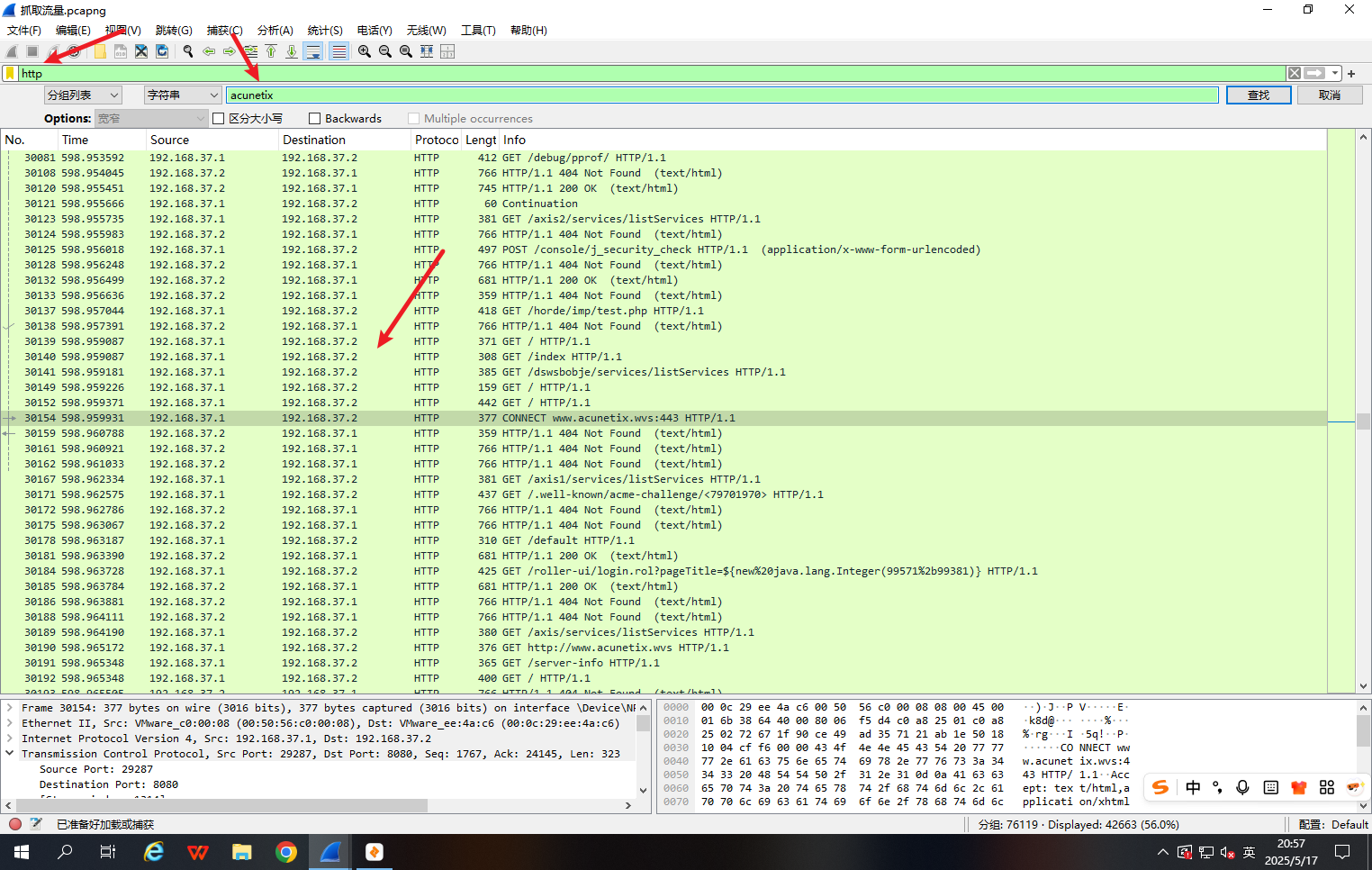Open the 分析(A) menu
1372x870 pixels.
(x=275, y=30)
